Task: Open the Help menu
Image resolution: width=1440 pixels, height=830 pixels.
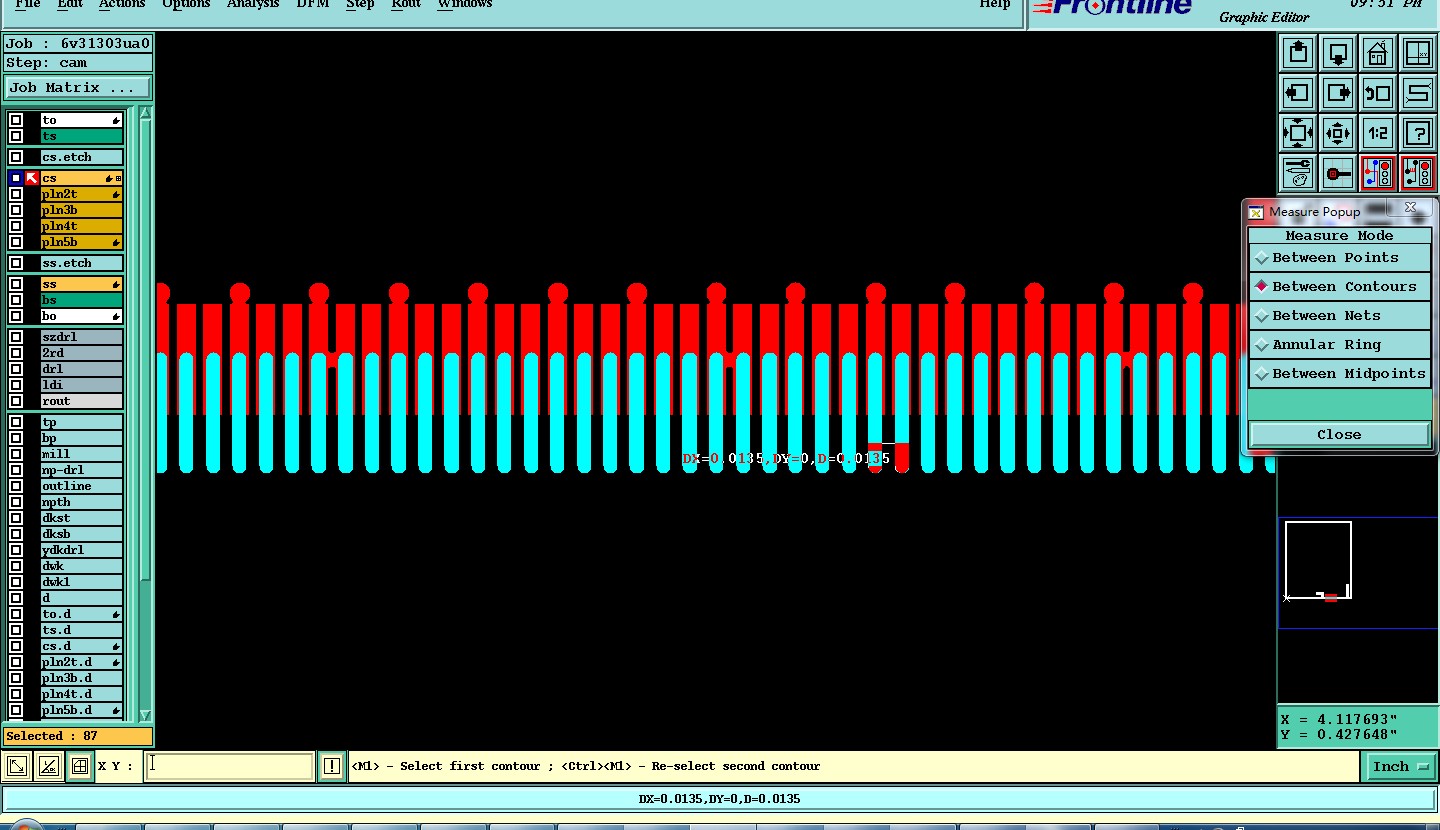Action: 994,4
